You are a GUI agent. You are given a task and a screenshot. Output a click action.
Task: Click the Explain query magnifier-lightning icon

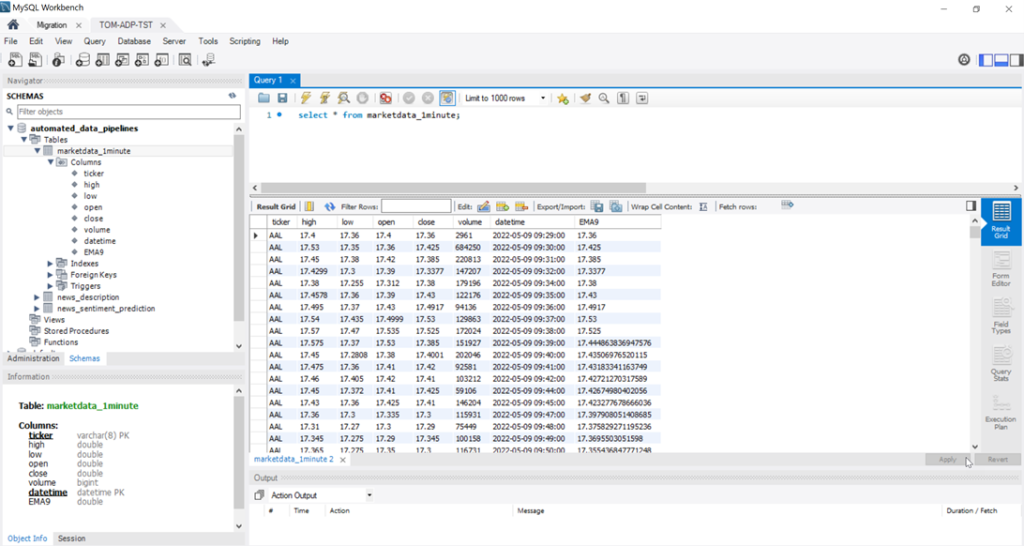point(343,98)
